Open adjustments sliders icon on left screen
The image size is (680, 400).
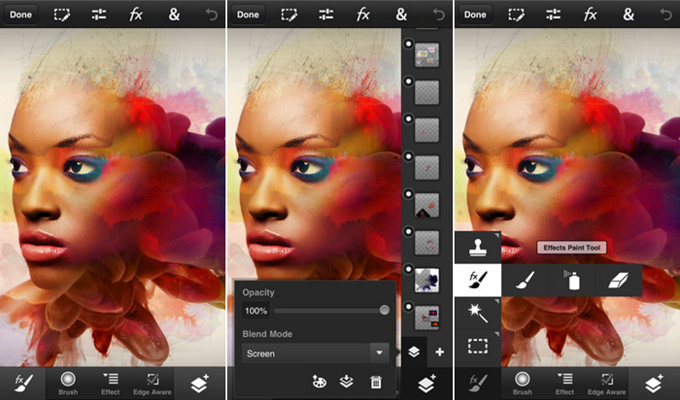tap(99, 15)
